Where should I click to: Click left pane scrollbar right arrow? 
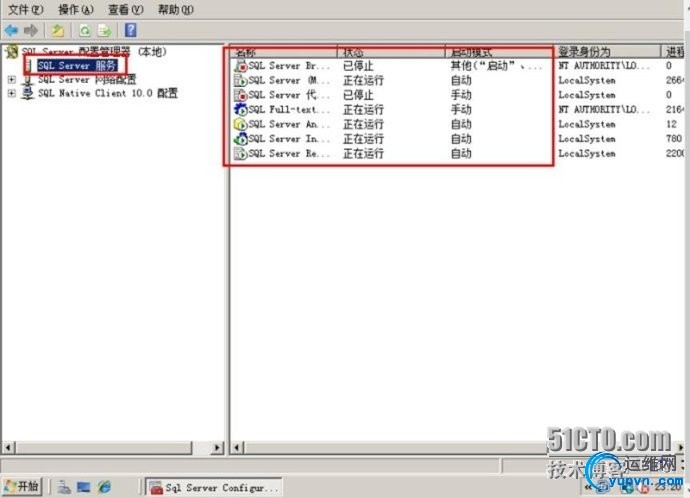[x=217, y=448]
